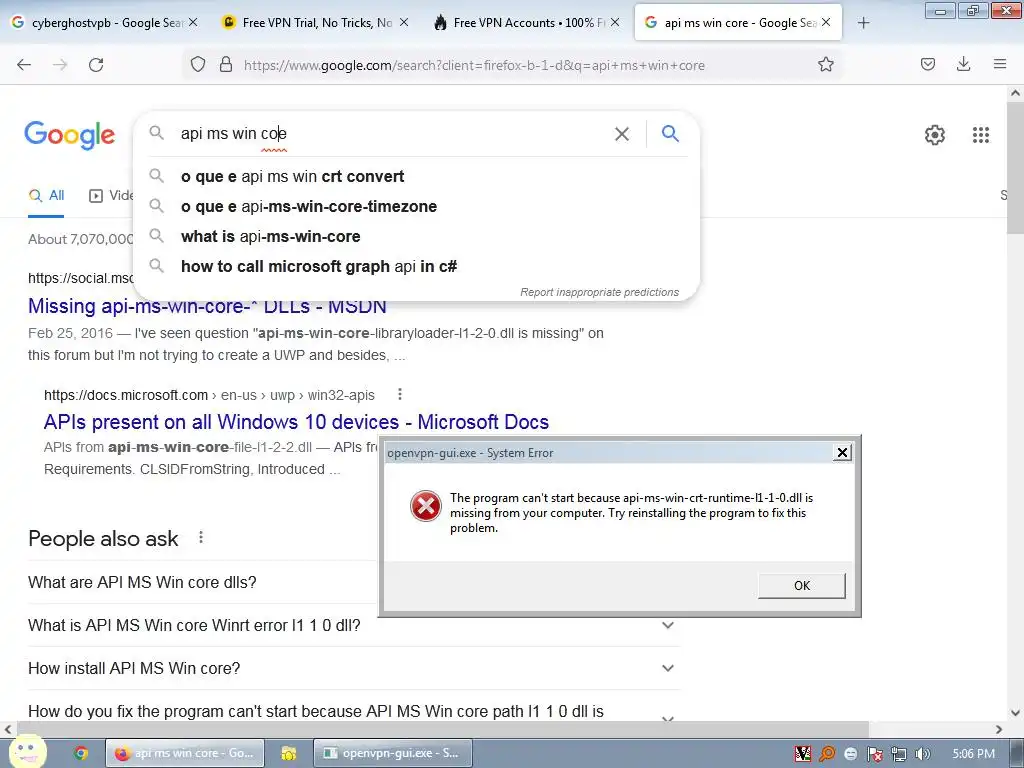Open the Action Center flag tray icon

(874, 754)
